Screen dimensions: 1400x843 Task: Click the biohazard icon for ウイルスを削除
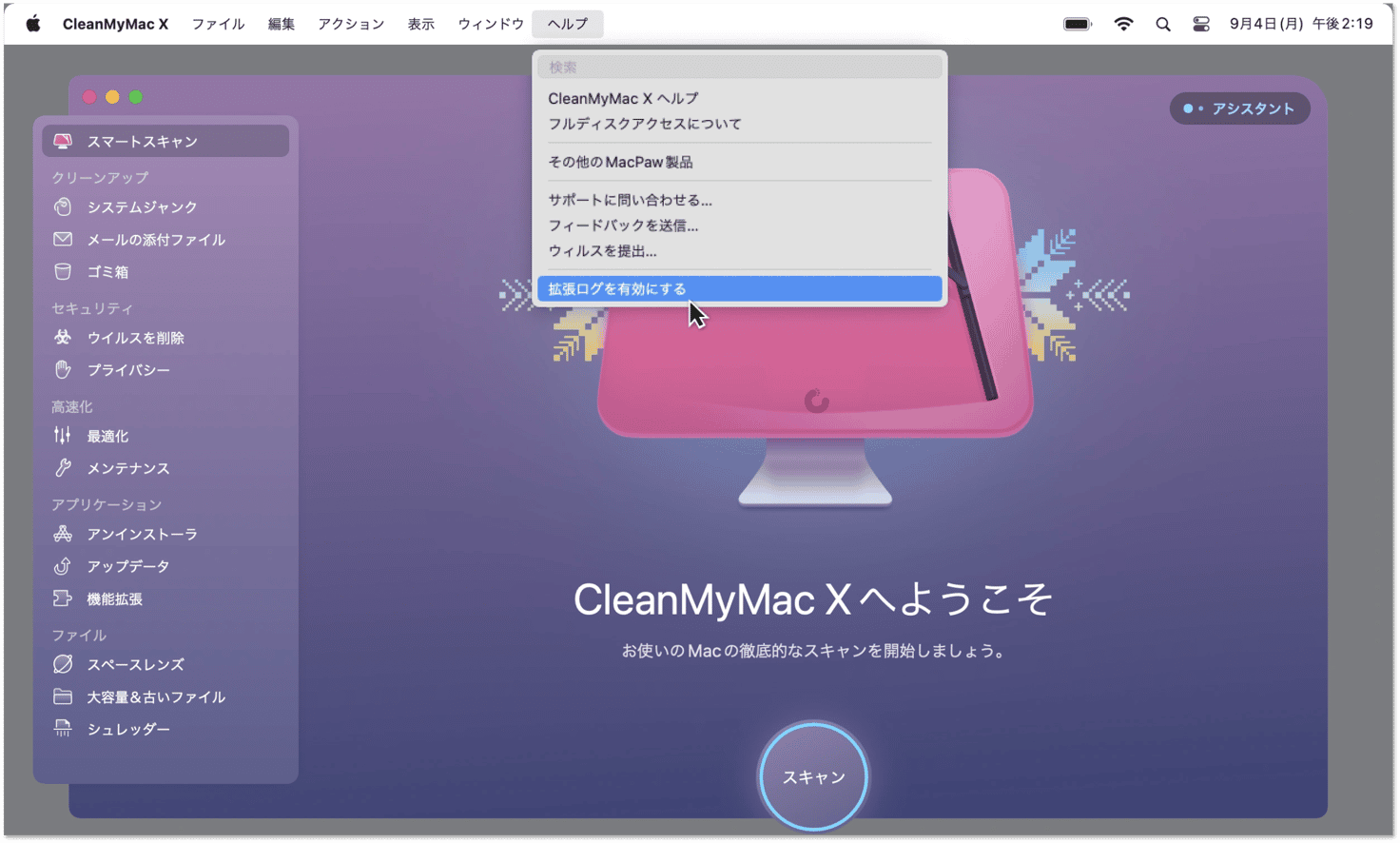pos(63,337)
